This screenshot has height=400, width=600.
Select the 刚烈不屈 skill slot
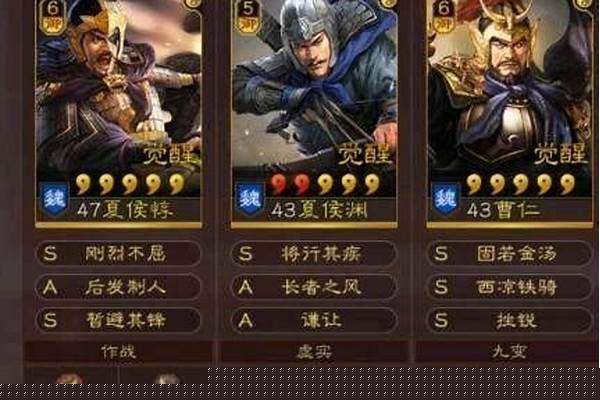pos(119,253)
